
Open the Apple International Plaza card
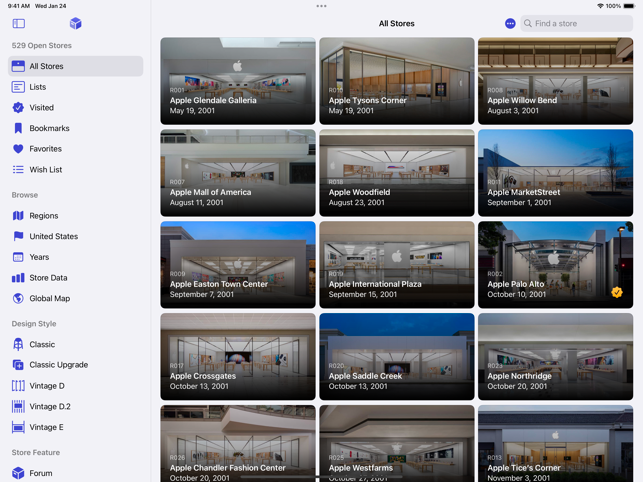click(397, 265)
